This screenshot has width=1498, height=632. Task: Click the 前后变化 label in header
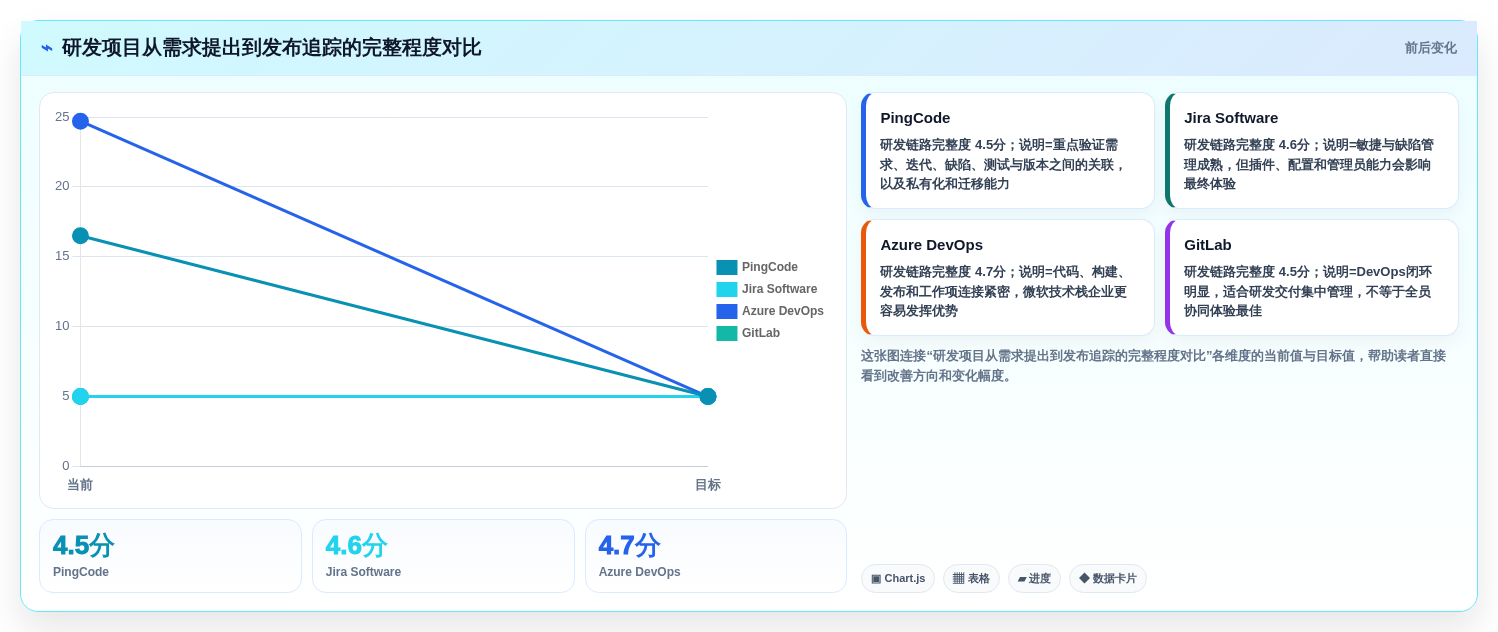[x=1430, y=48]
